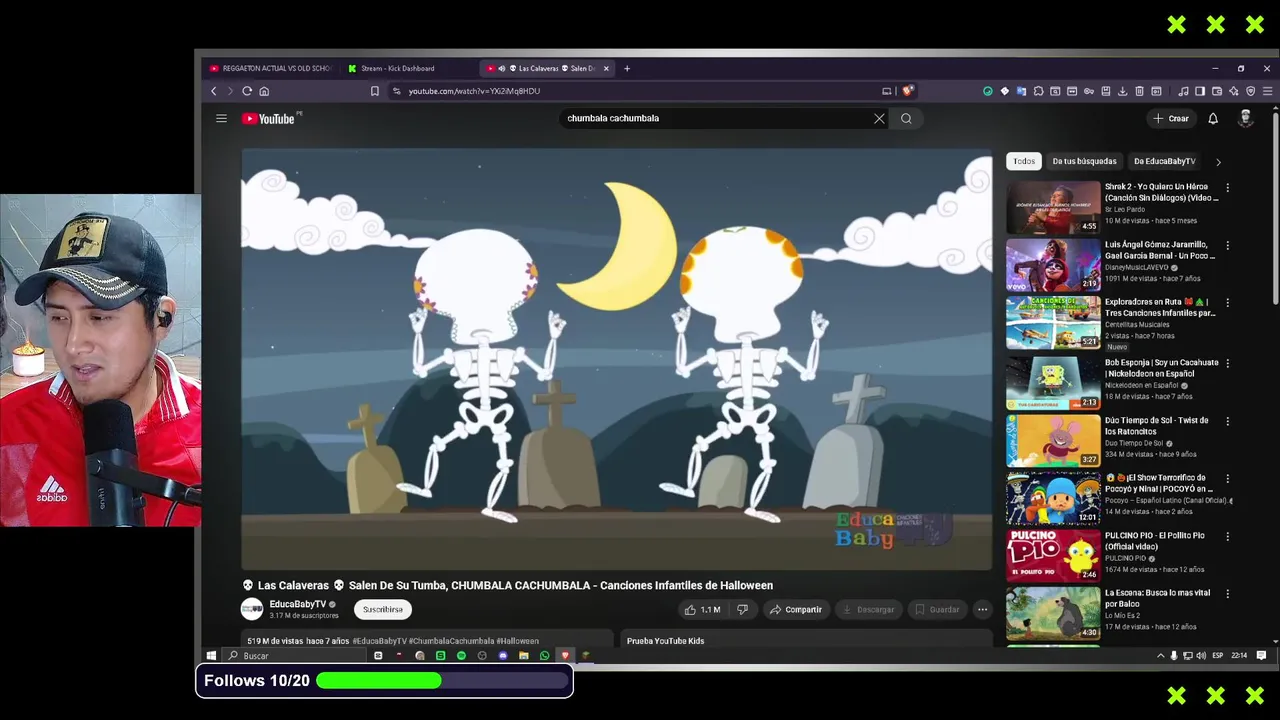Open YouTube notifications bell
1280x720 pixels.
coord(1213,118)
